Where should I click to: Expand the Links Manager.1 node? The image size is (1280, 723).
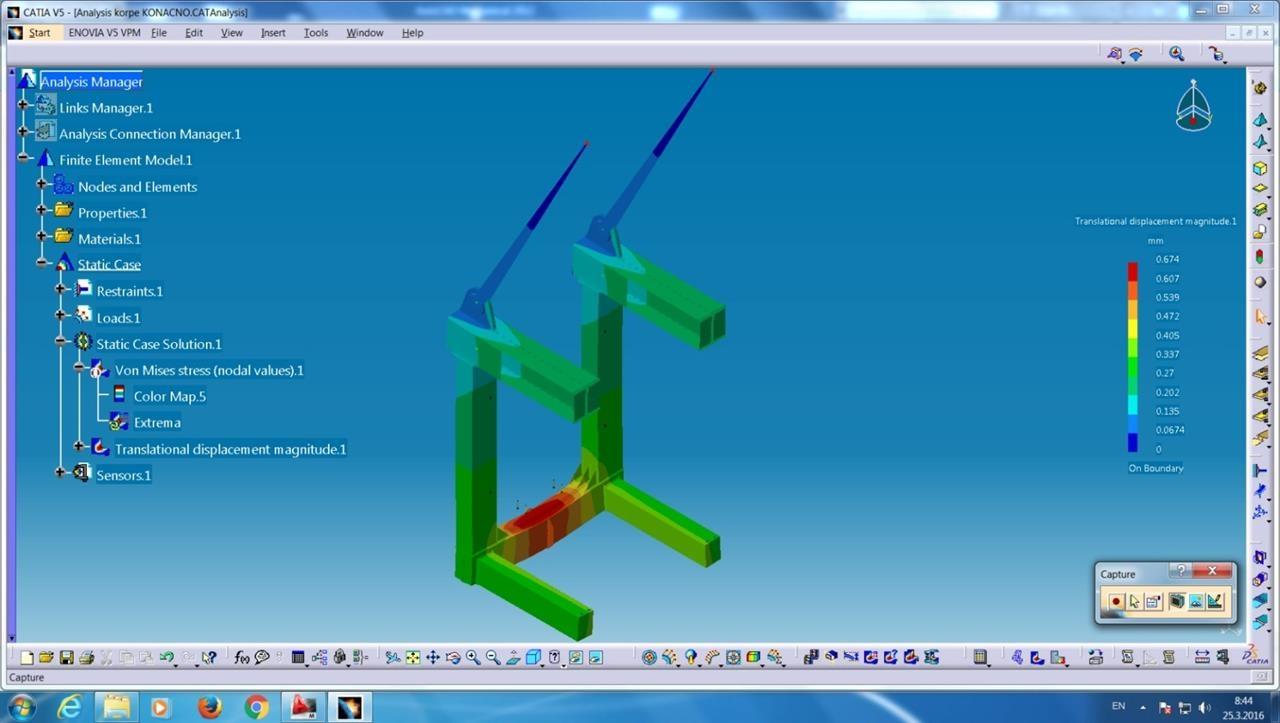(23, 105)
